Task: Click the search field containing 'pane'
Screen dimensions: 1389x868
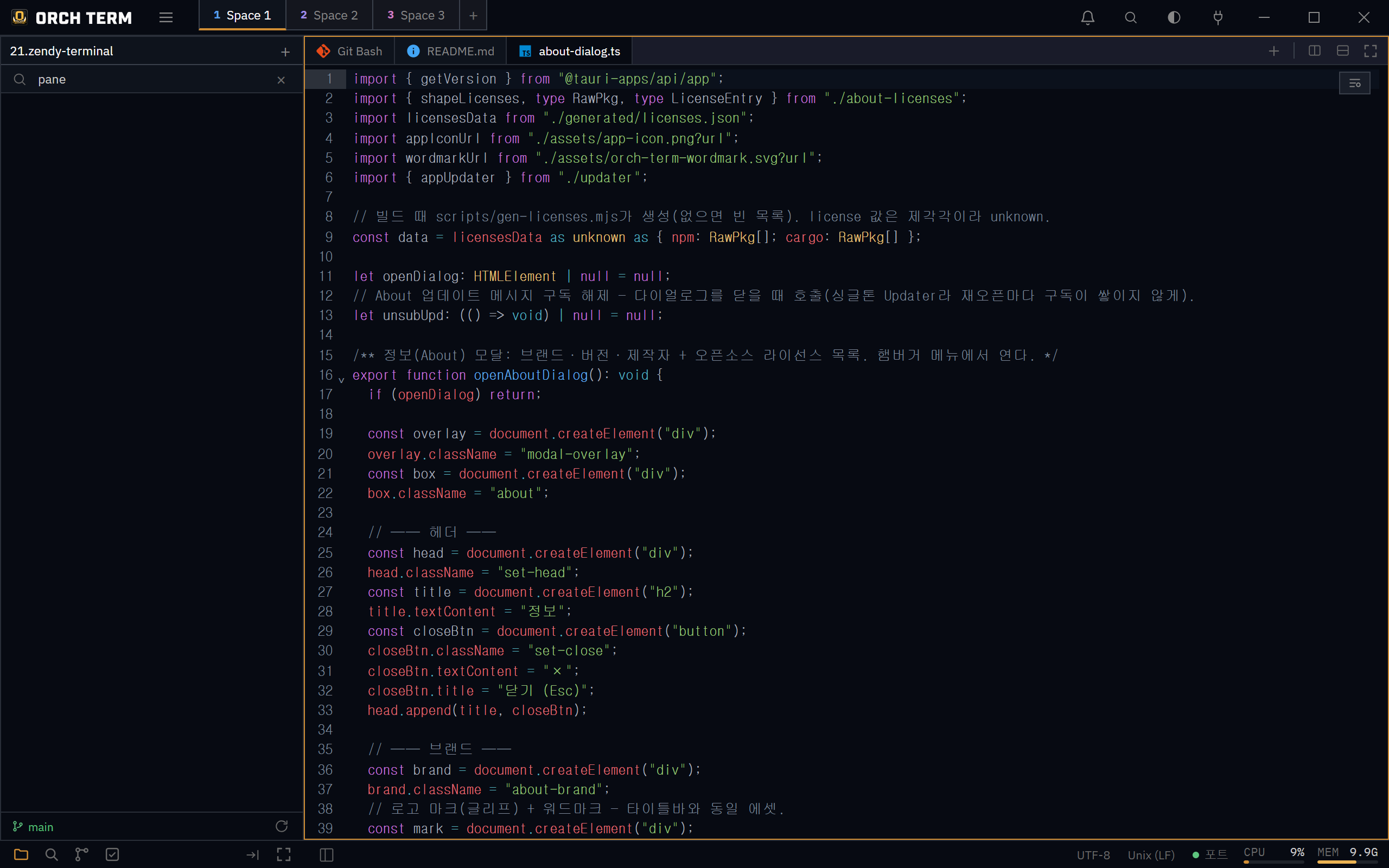Action: coord(152,79)
